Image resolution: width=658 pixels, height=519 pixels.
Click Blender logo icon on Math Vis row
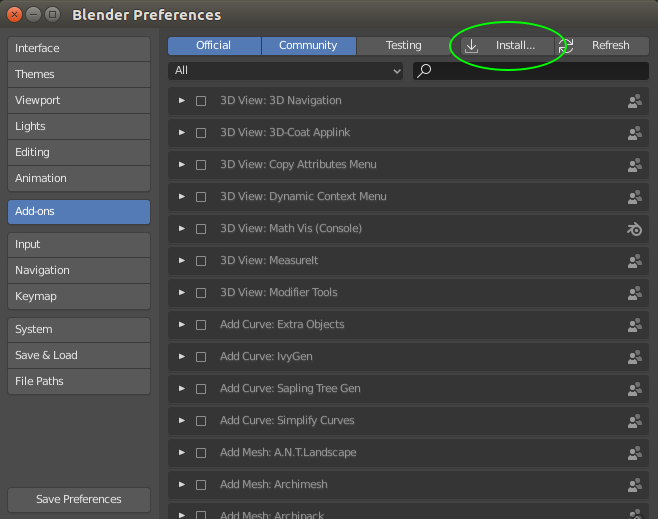[x=634, y=229]
